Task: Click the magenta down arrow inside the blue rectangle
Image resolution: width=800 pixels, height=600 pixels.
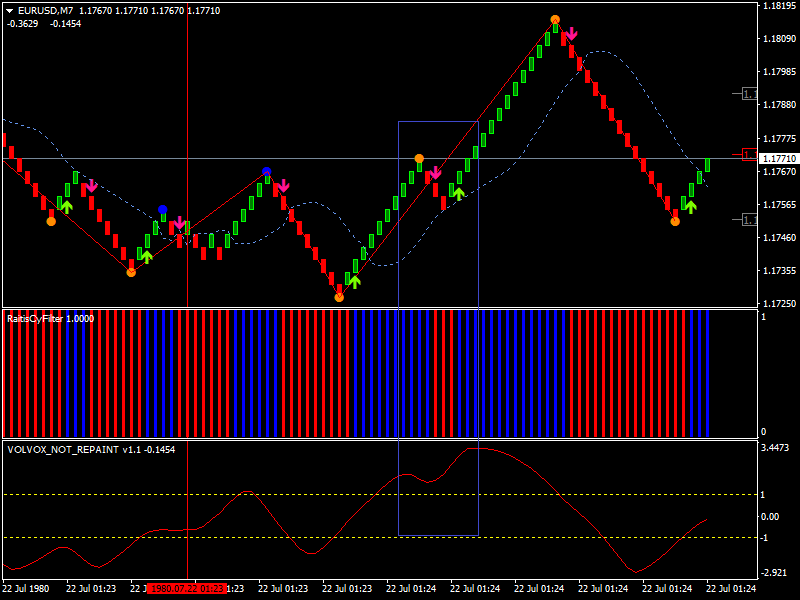Action: 435,173
